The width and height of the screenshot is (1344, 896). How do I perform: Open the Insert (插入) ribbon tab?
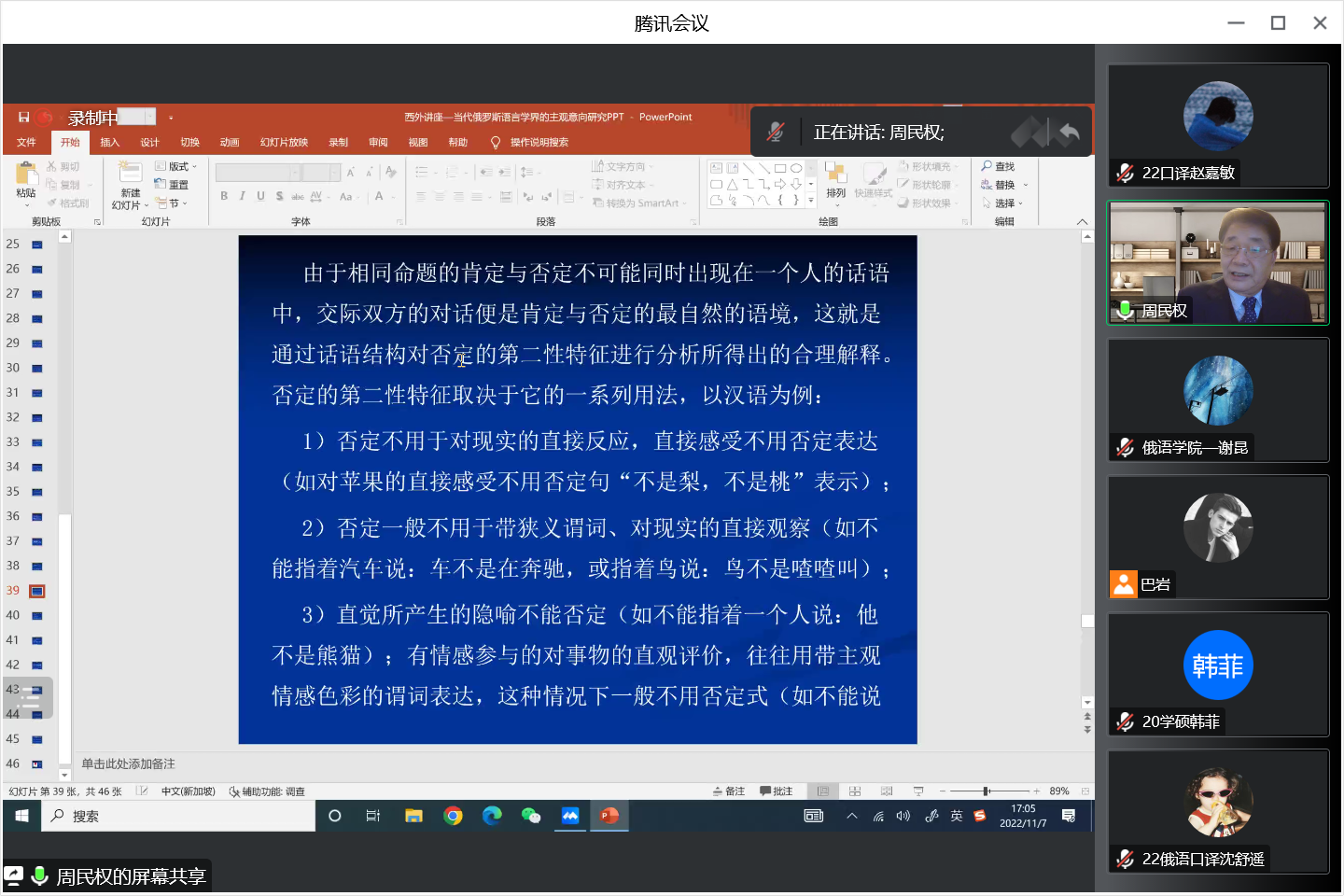[109, 142]
